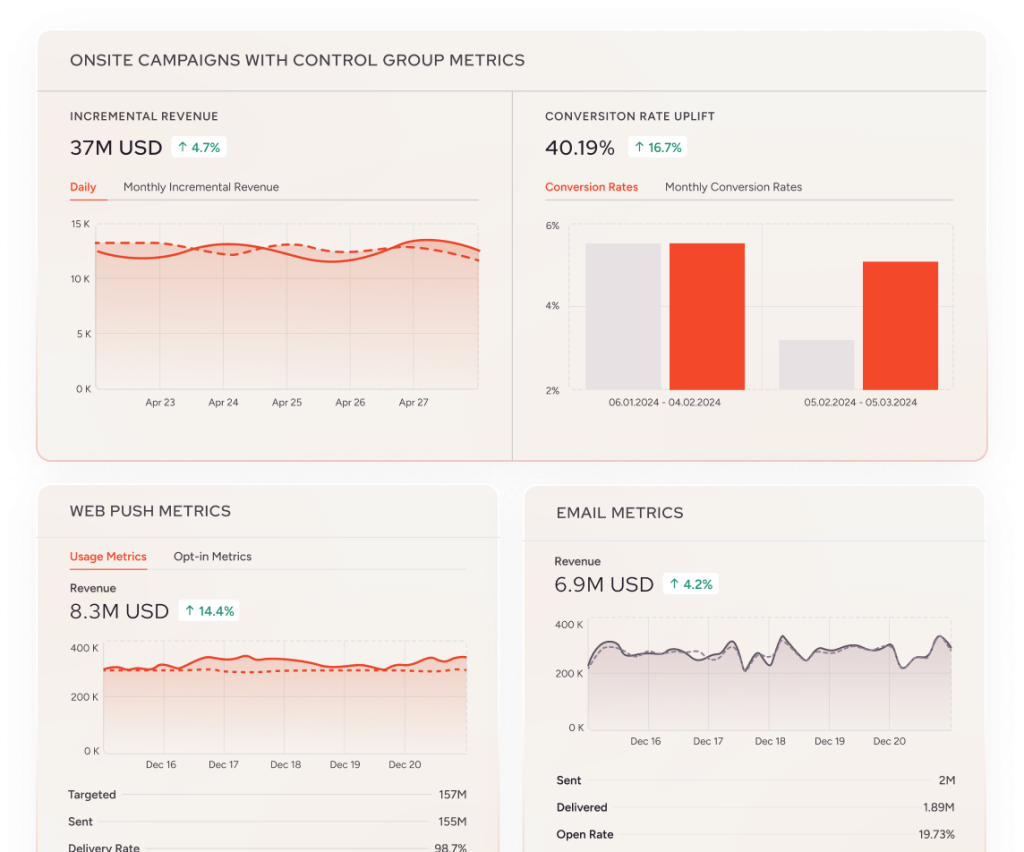Click the Apr 23 axis label
The width and height of the screenshot is (1024, 852).
pyautogui.click(x=160, y=402)
